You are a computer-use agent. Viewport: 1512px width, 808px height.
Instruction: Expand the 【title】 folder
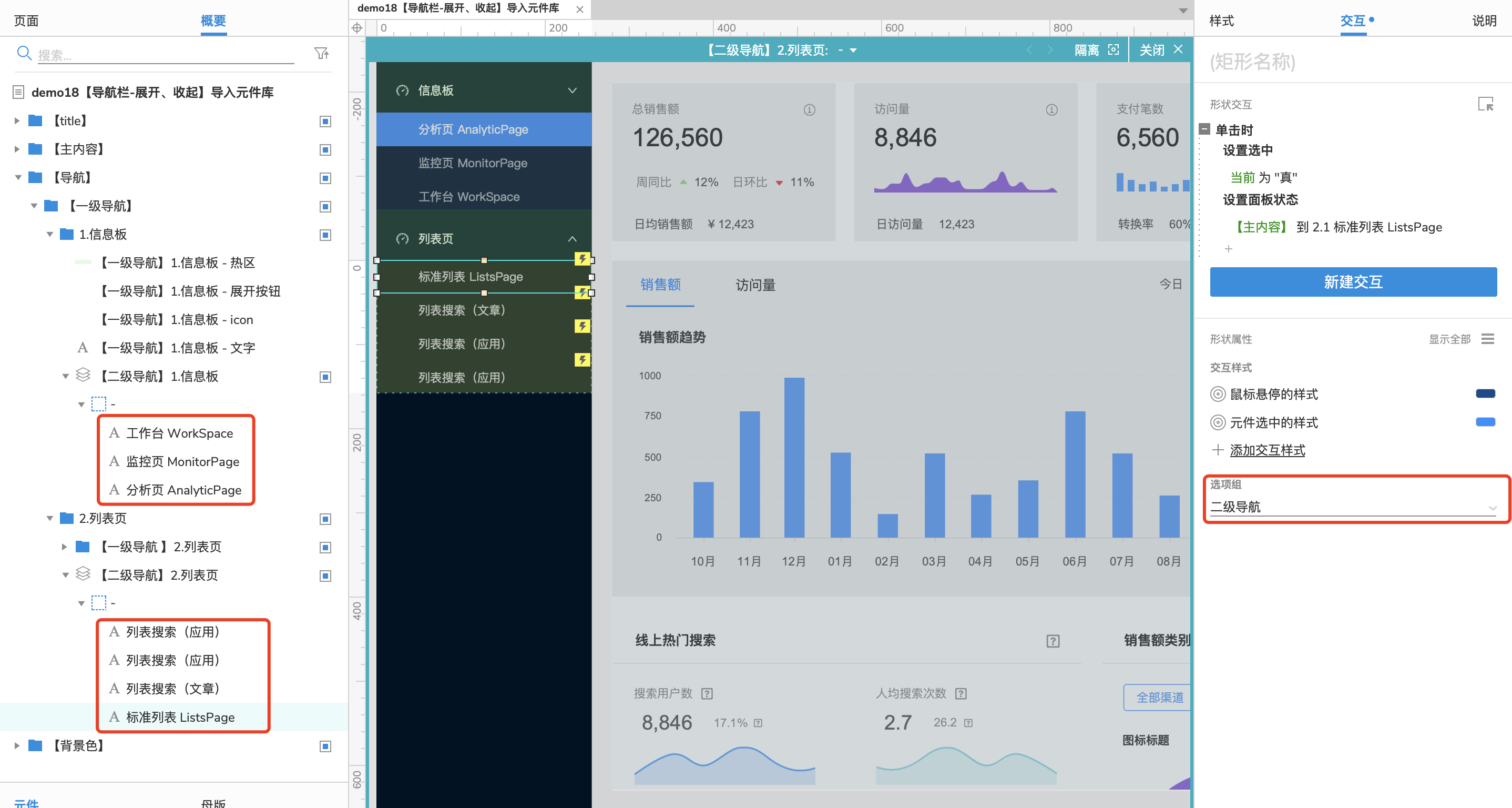[x=17, y=121]
